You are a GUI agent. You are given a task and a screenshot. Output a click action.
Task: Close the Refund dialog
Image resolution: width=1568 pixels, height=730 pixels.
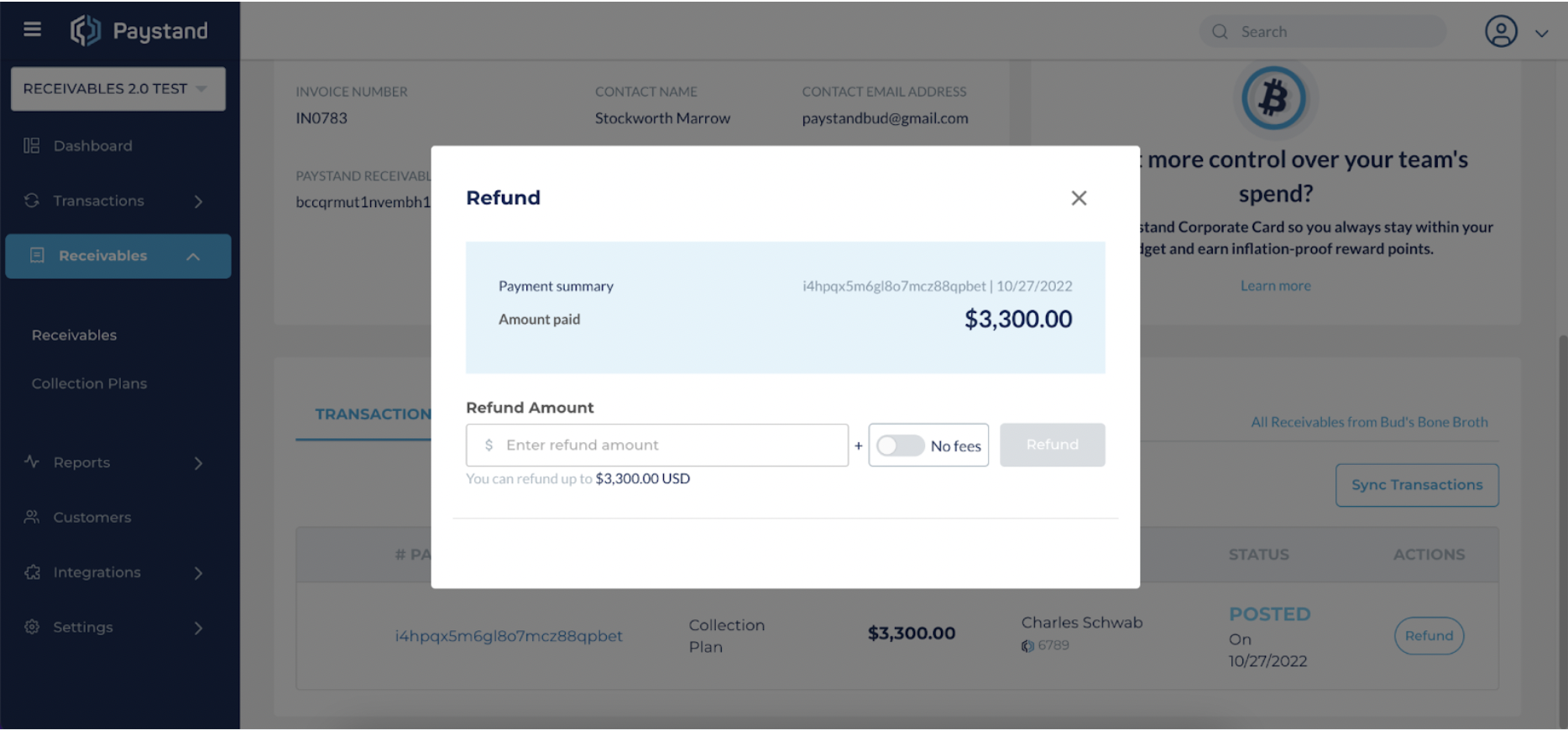point(1079,198)
